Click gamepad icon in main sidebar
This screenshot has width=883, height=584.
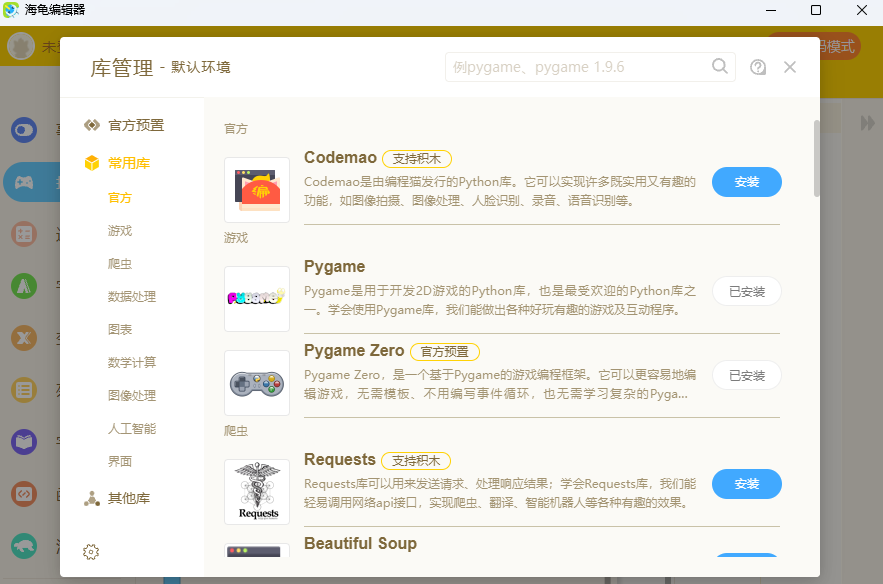pos(24,182)
